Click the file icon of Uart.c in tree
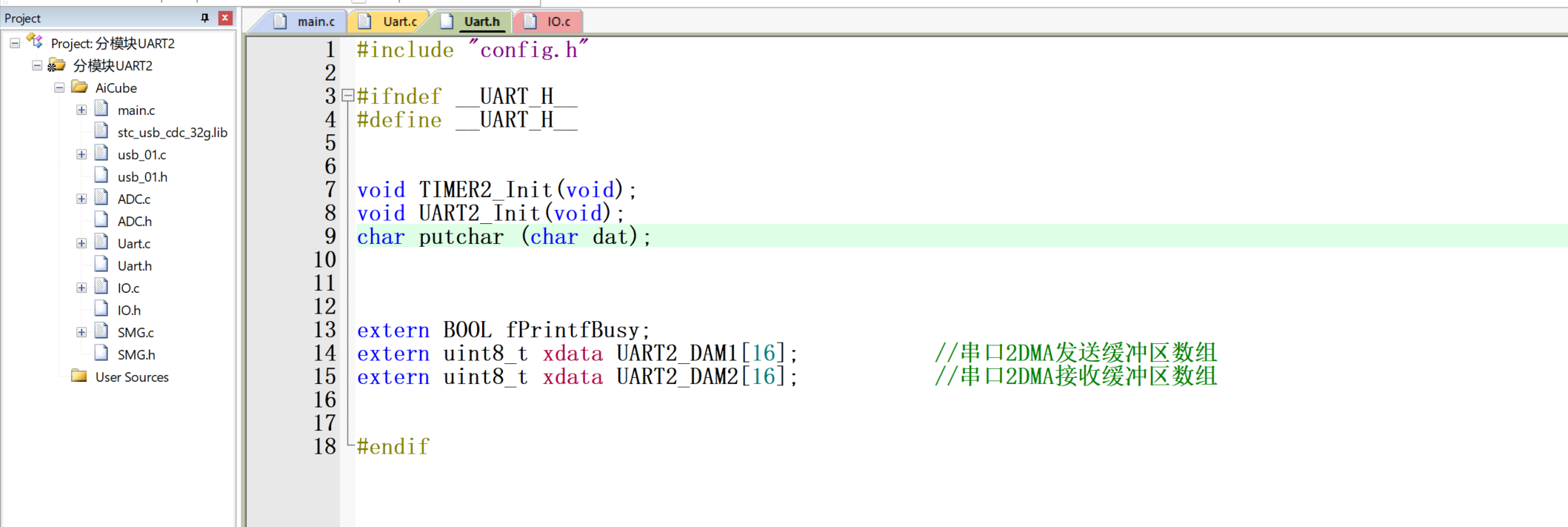Screen dimensions: 1568x527 point(101,242)
